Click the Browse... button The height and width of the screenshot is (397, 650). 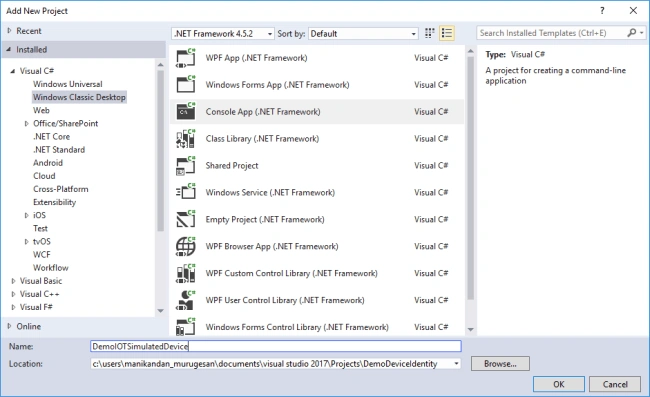coord(500,364)
